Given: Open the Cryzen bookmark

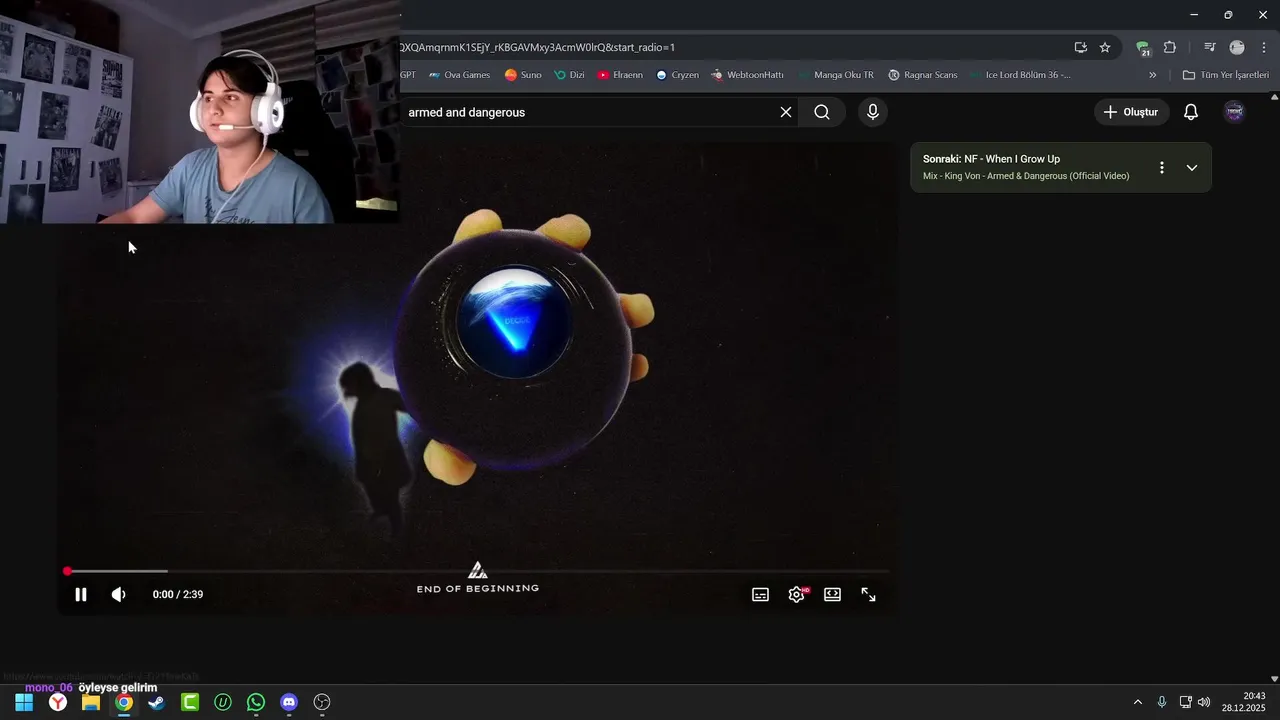Looking at the screenshot, I should click(677, 75).
